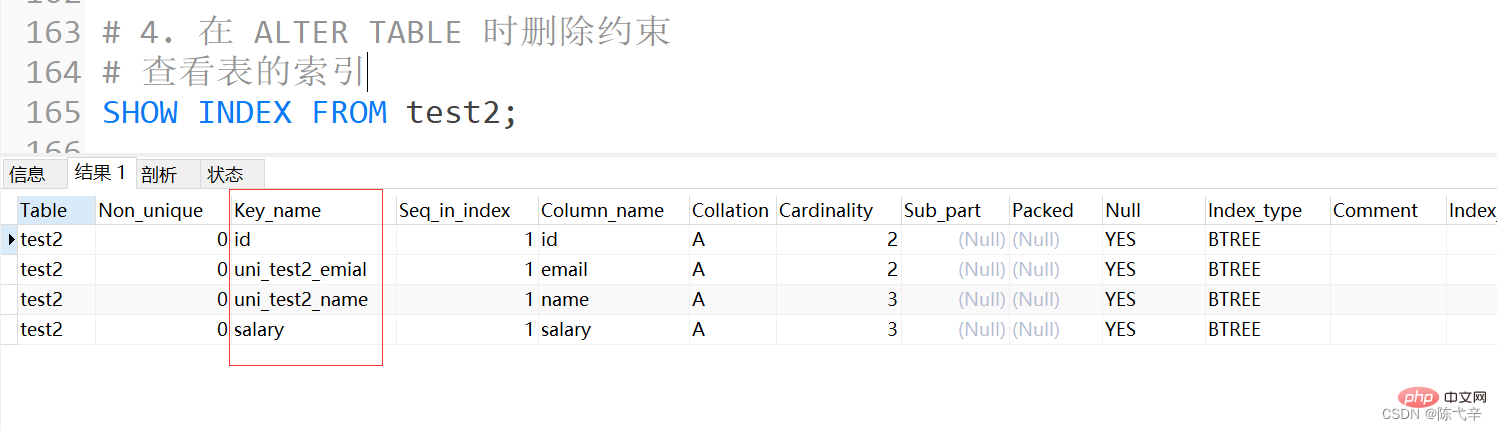Screen dimensions: 1497x430
Task: Click the Non_unique column header
Action: (150, 210)
